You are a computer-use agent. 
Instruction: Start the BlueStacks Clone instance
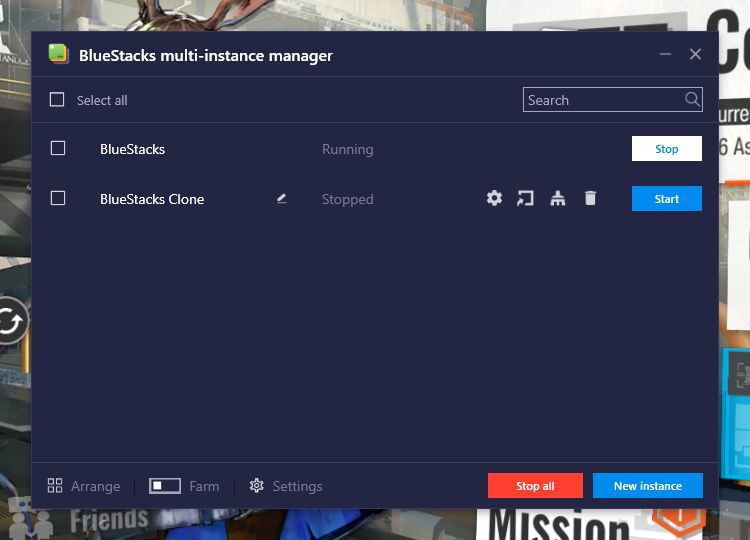pos(666,198)
